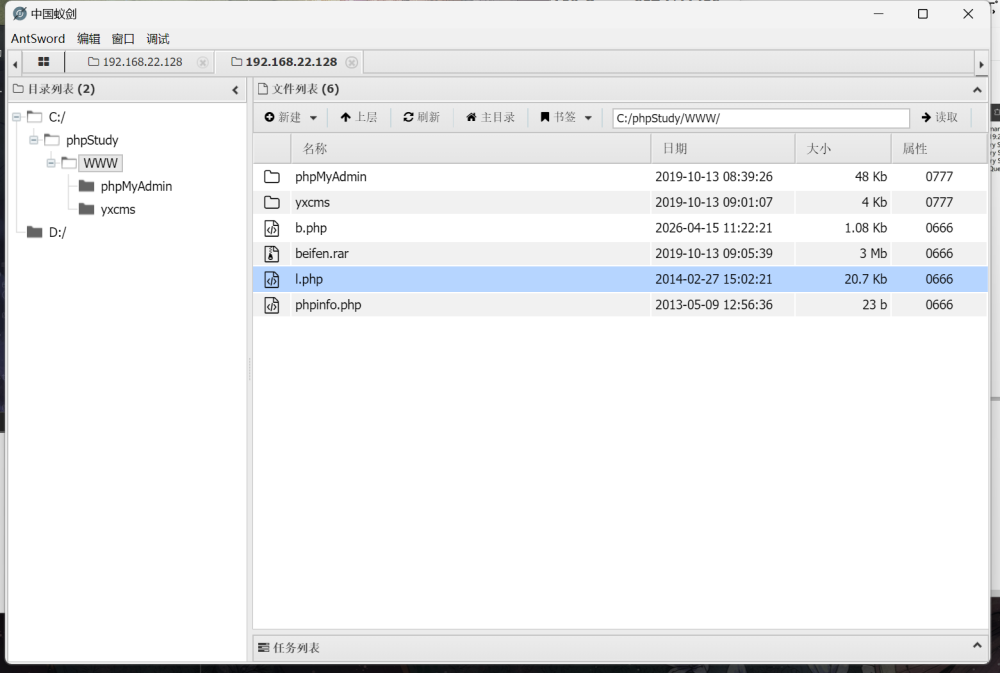Viewport: 1000px width, 673px height.
Task: Collapse the directory list panel arrow
Action: [236, 90]
